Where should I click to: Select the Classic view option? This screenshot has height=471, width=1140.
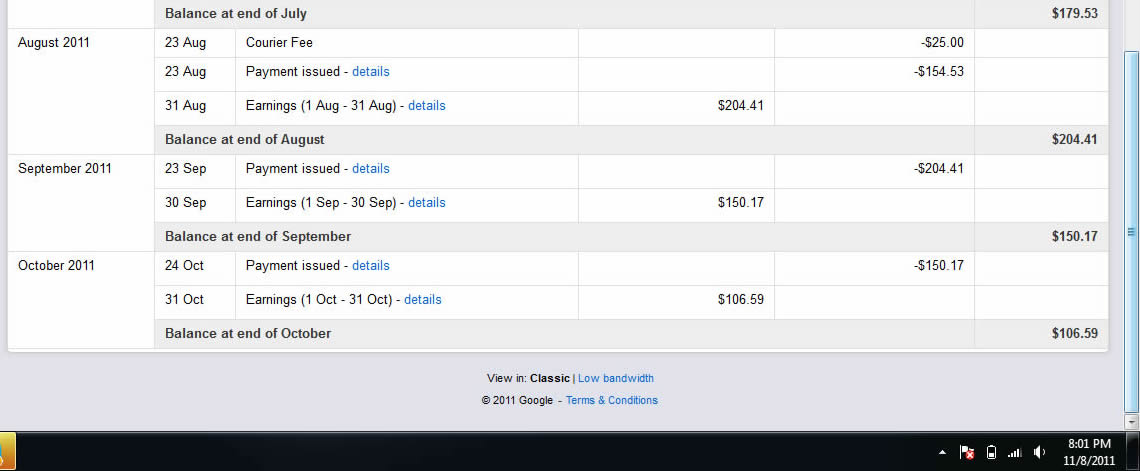click(550, 378)
